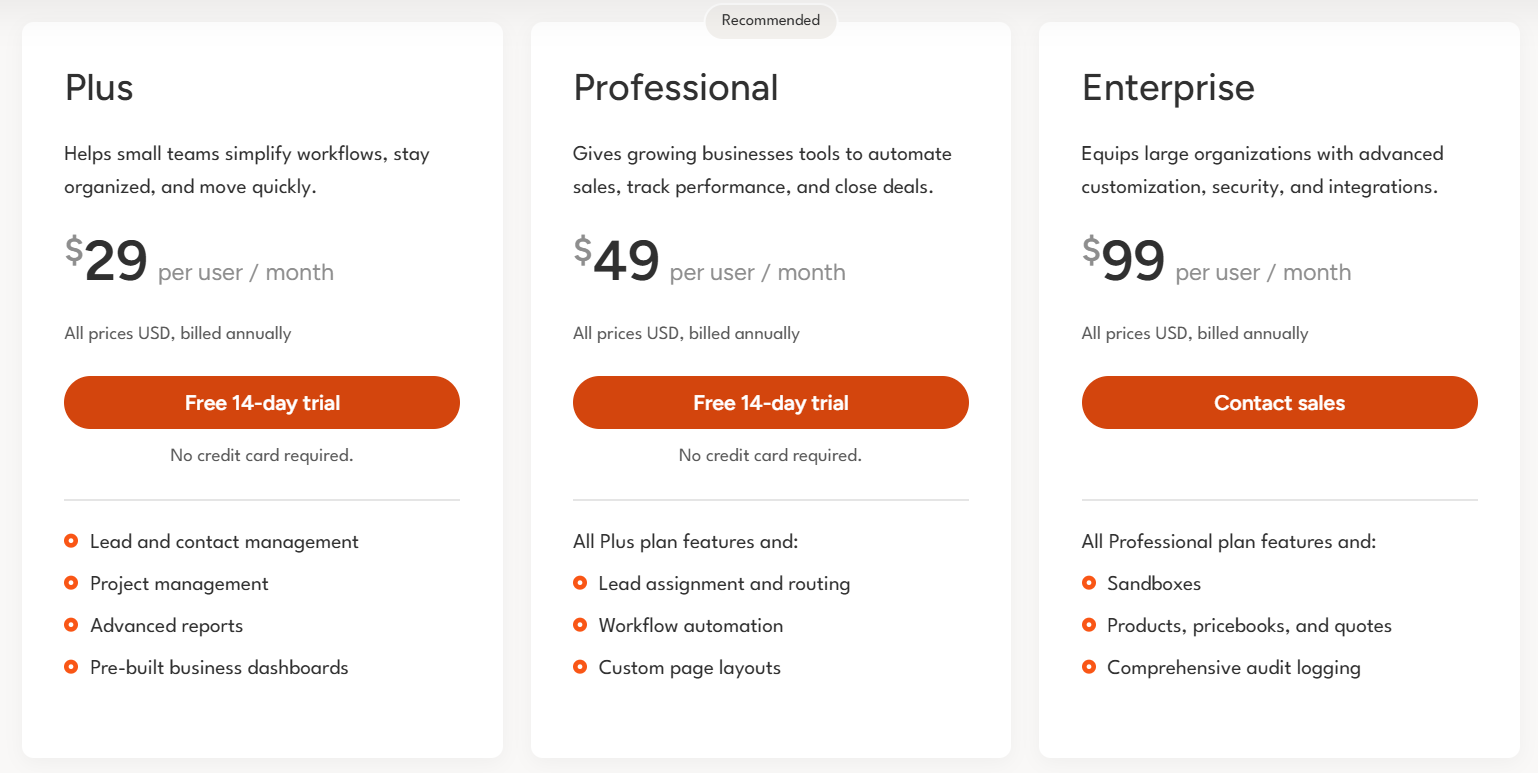Click the orange bullet beside Lead and contact management
This screenshot has height=773, width=1538.
[71, 541]
